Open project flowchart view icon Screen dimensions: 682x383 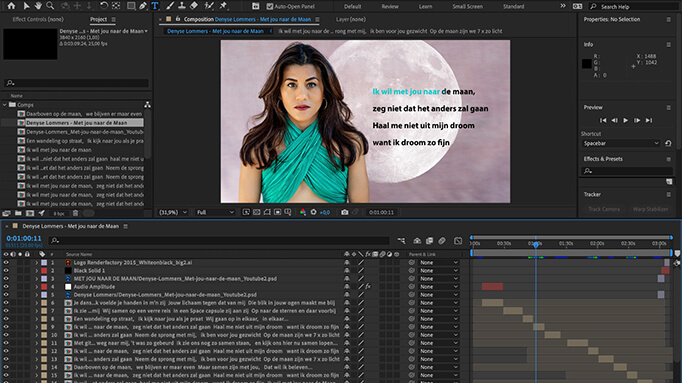coord(147,104)
